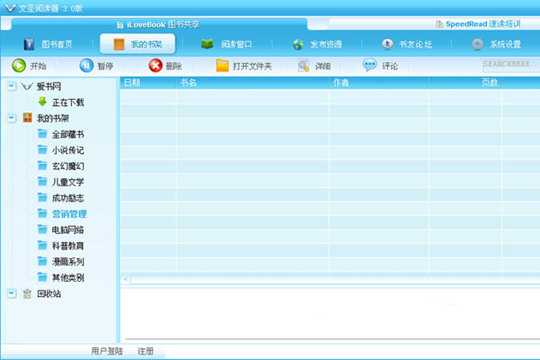Collapse the 回收站 tree node
The width and height of the screenshot is (540, 360).
(12, 293)
